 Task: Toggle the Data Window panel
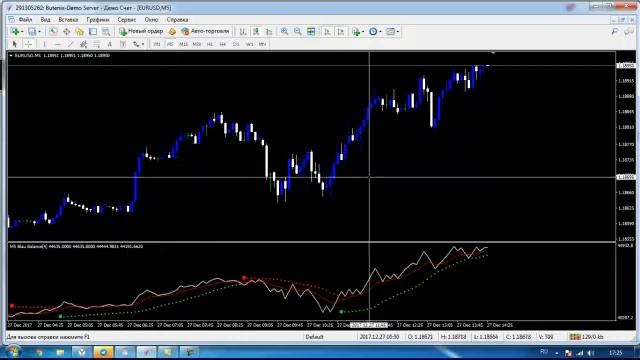[x=67, y=31]
